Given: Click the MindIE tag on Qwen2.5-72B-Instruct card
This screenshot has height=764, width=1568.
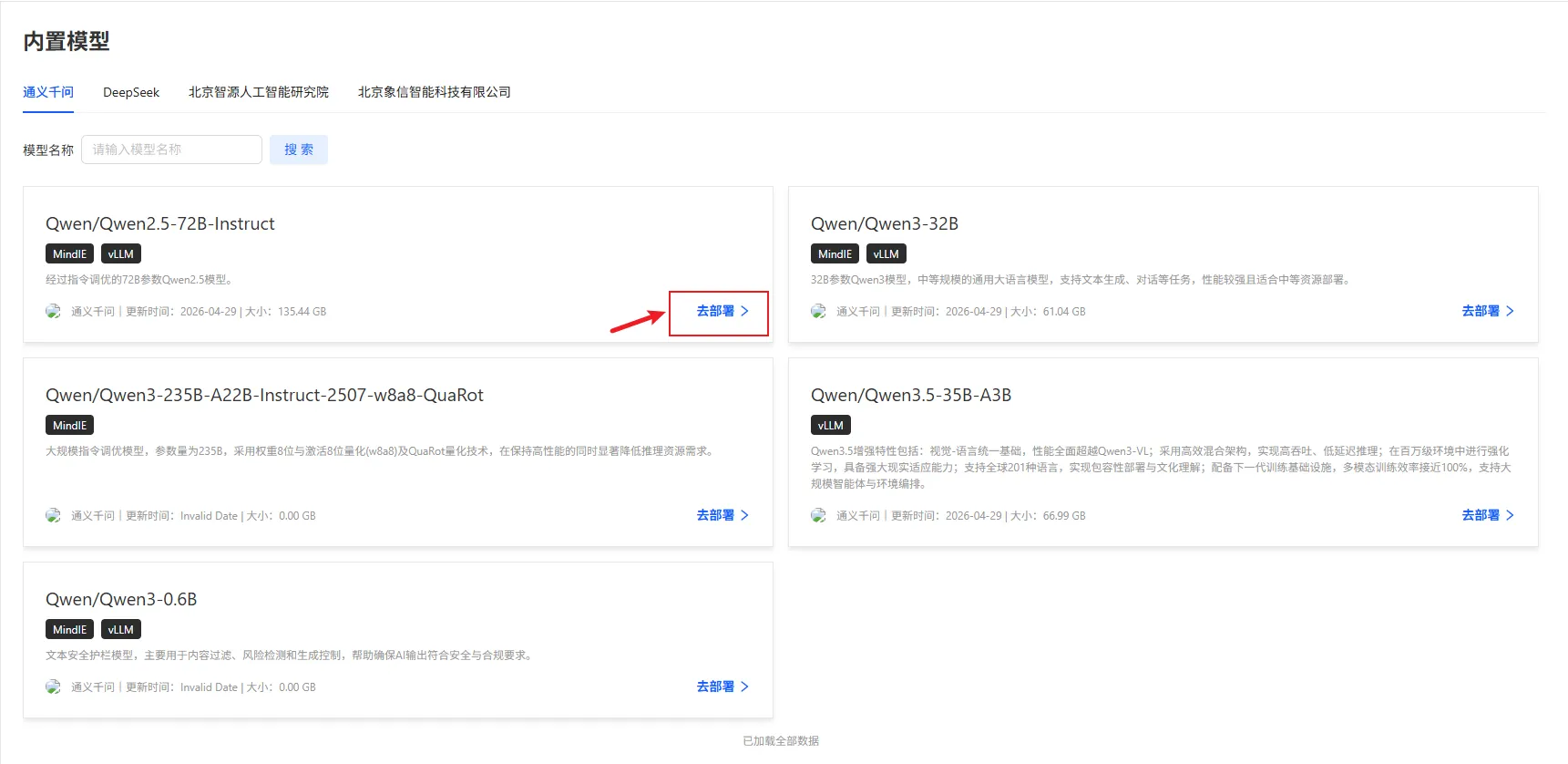Looking at the screenshot, I should tap(70, 254).
